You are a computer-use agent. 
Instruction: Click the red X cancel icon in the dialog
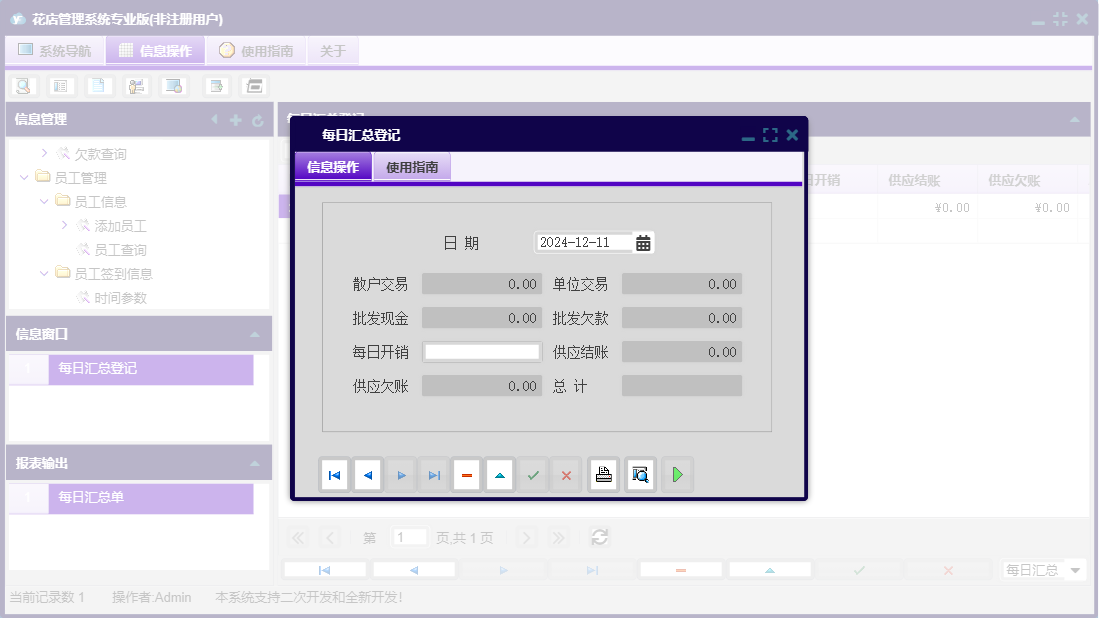pyautogui.click(x=566, y=475)
